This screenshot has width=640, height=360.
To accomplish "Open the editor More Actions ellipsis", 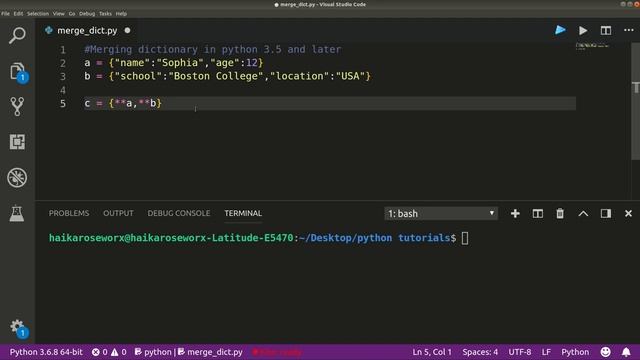I will click(x=629, y=30).
